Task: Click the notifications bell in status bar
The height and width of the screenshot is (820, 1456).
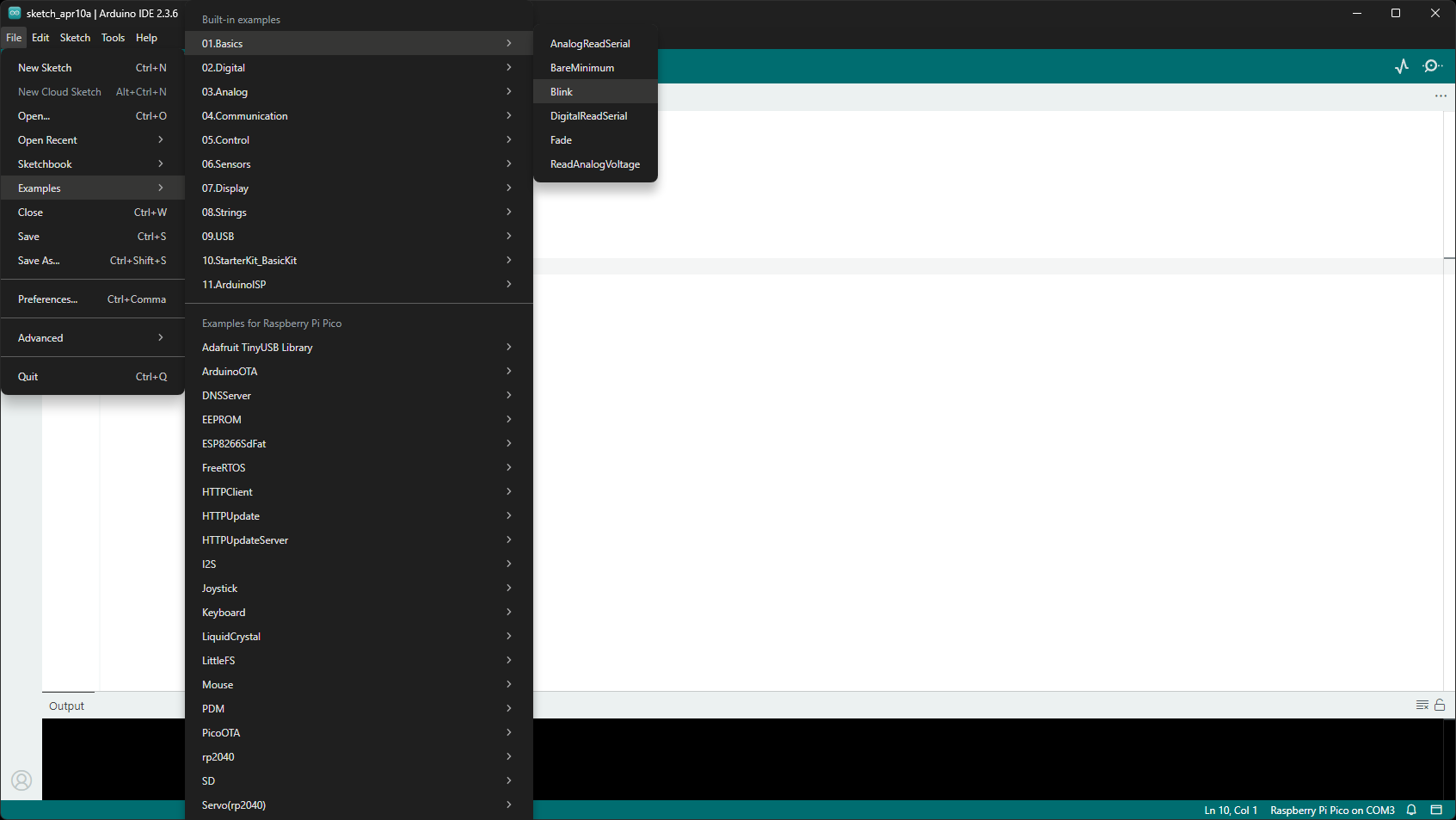Action: 1411,811
